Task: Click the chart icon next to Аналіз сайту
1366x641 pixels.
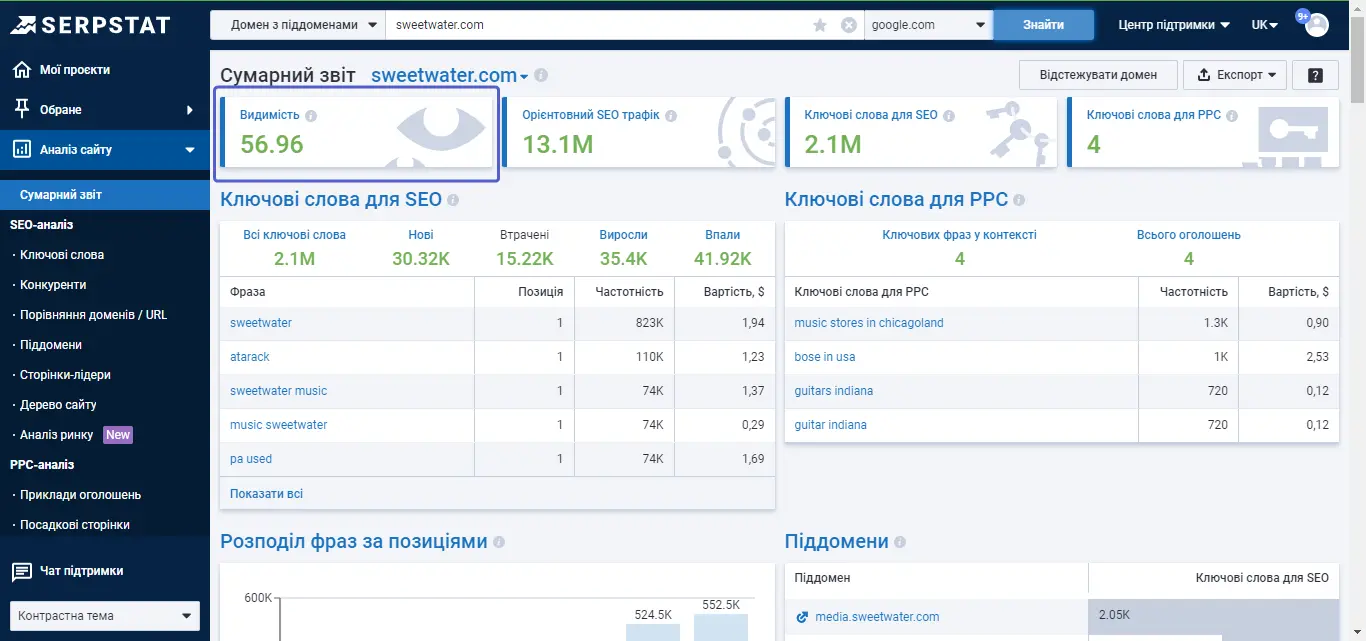Action: 21,150
